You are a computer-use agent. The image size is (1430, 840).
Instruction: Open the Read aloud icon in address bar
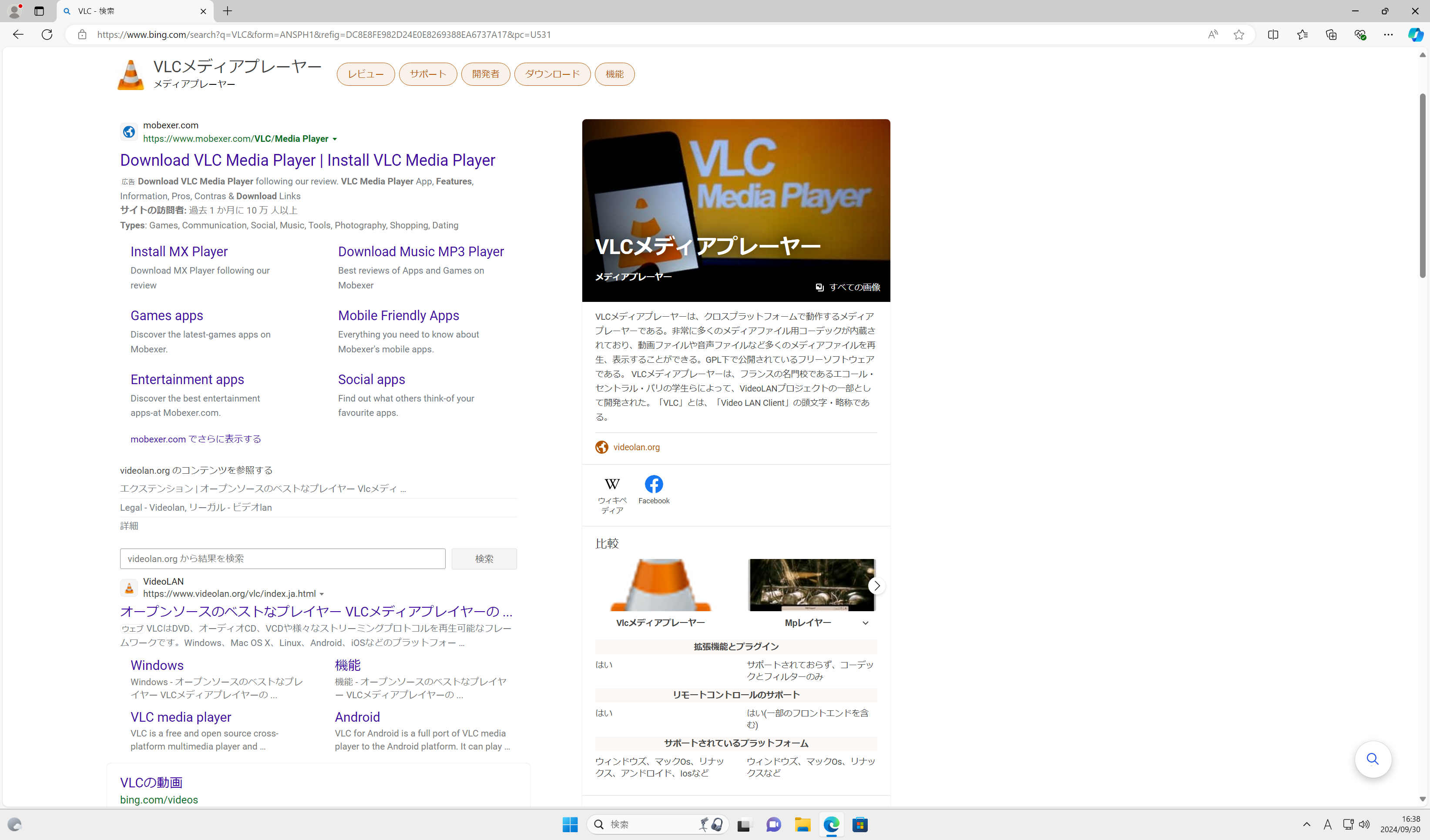[1213, 35]
